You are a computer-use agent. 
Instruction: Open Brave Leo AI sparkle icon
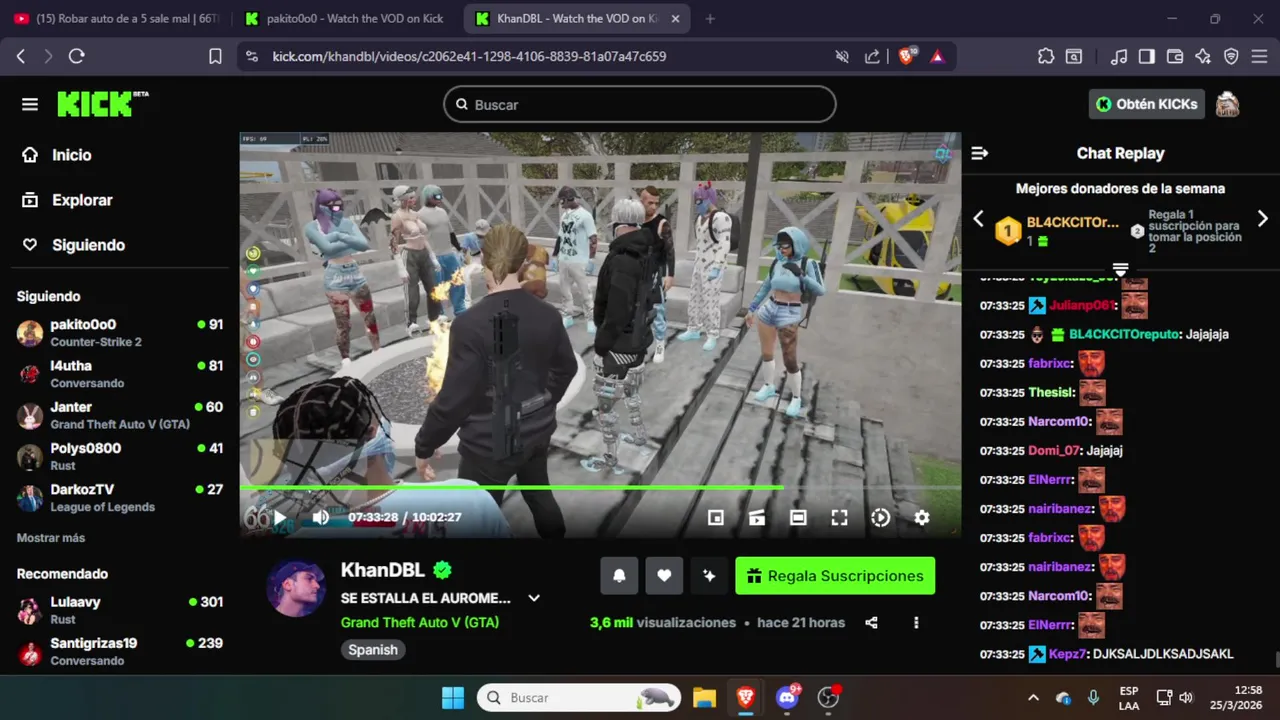(x=1203, y=57)
